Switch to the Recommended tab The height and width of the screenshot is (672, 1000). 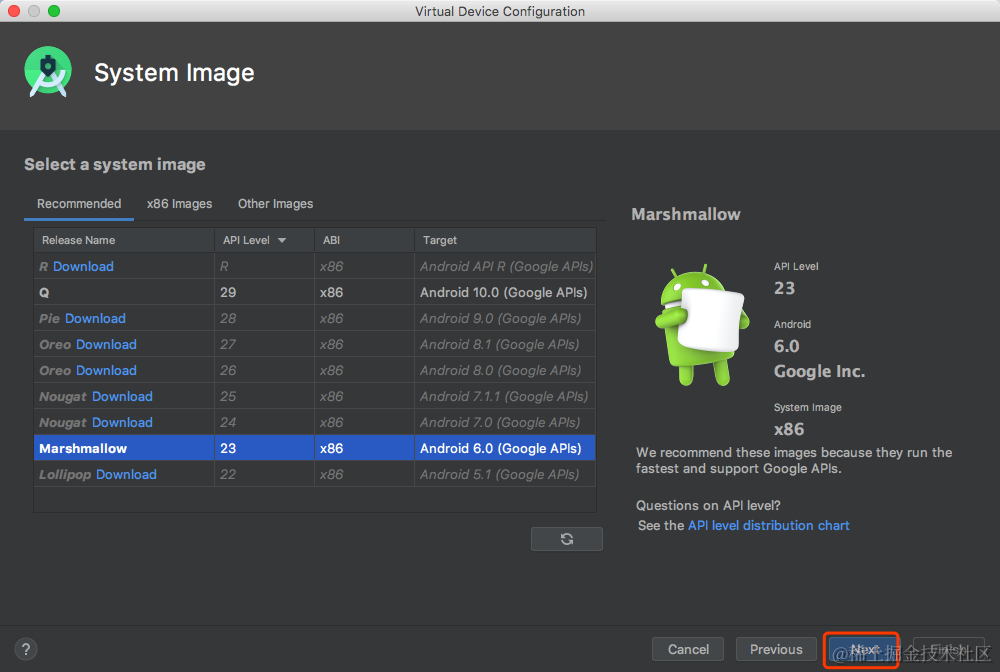click(x=79, y=203)
